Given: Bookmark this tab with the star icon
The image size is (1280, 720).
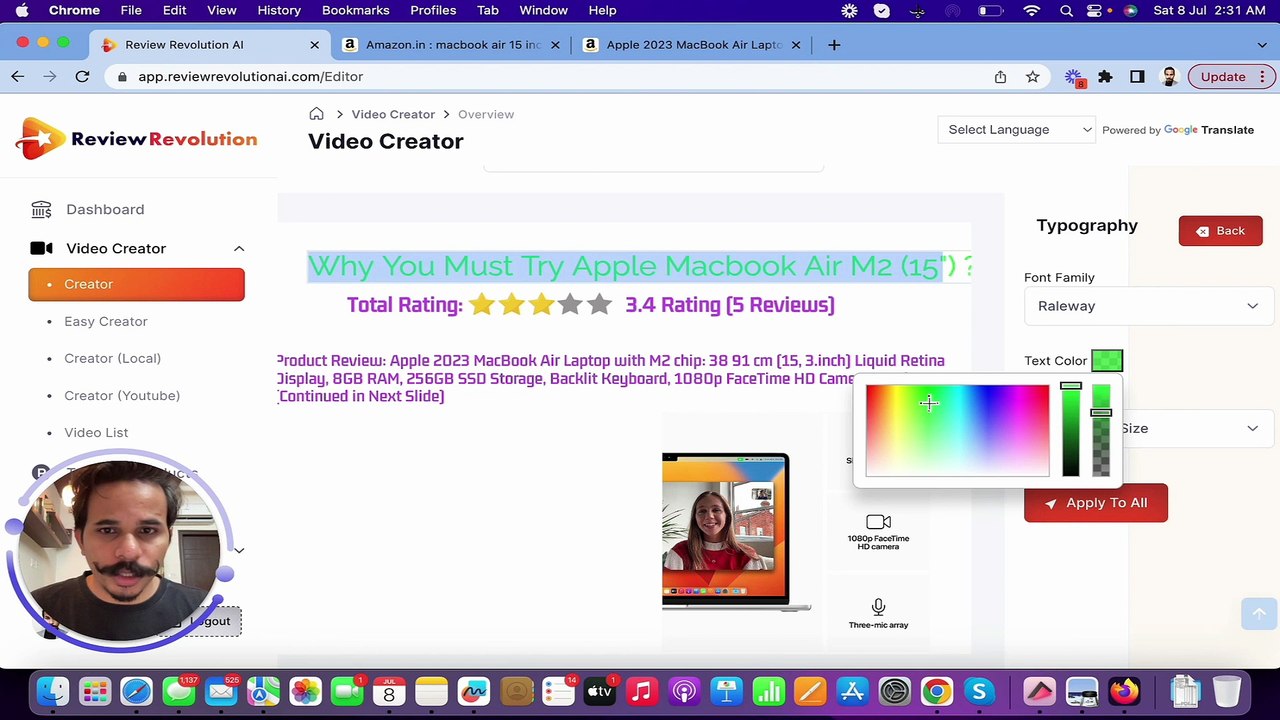Looking at the screenshot, I should 1032,76.
